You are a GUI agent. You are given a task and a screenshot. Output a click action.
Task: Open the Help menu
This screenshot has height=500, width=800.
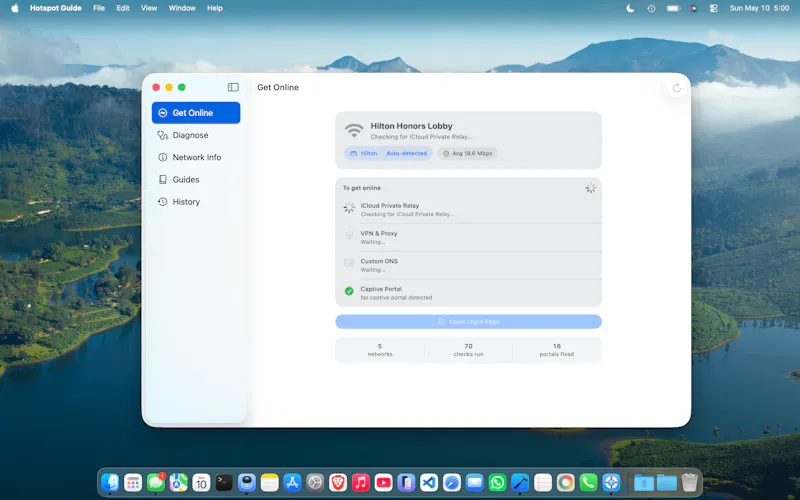click(215, 8)
